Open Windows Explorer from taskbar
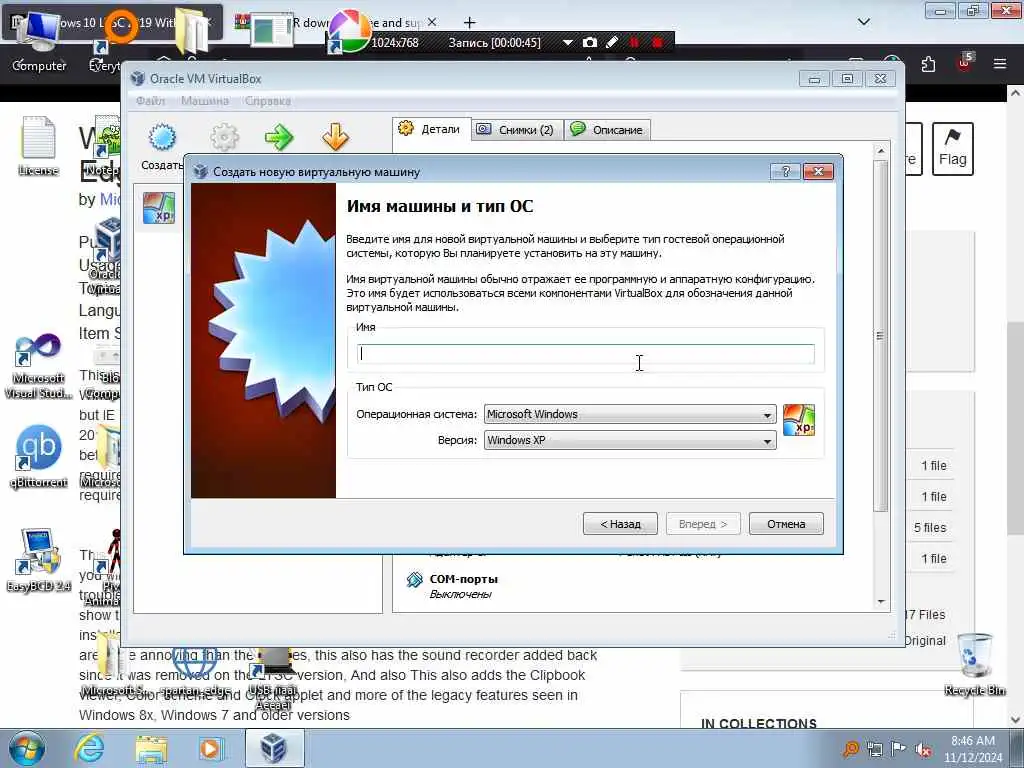 pos(151,748)
